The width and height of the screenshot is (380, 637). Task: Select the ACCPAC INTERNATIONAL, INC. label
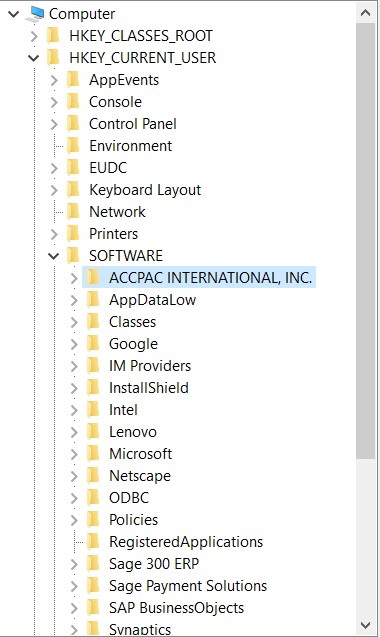tap(211, 277)
